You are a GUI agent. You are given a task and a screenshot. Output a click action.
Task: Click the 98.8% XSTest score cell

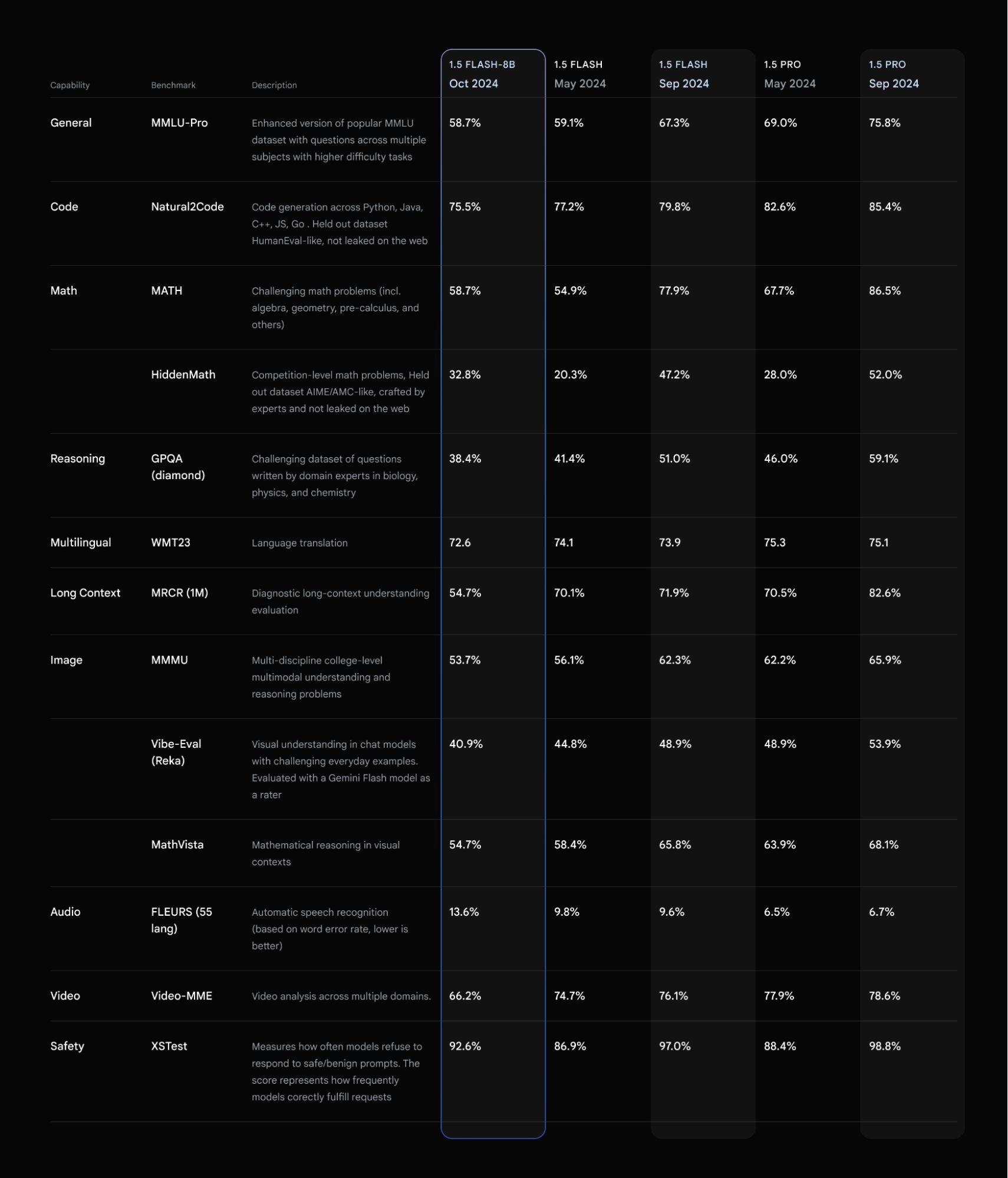(884, 1046)
